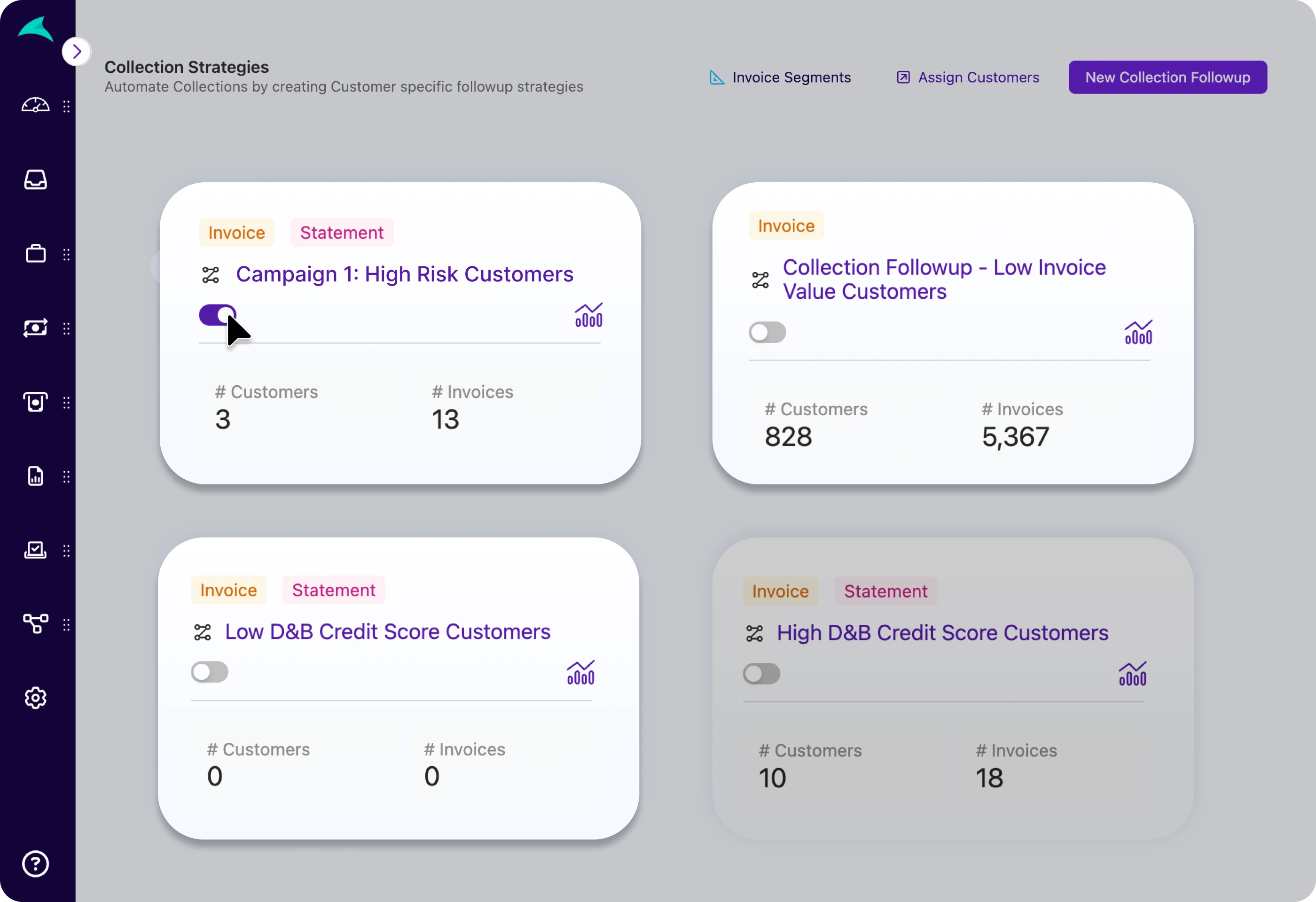The width and height of the screenshot is (1316, 902).
Task: Click the Statement tag on Campaign 1
Action: click(342, 233)
